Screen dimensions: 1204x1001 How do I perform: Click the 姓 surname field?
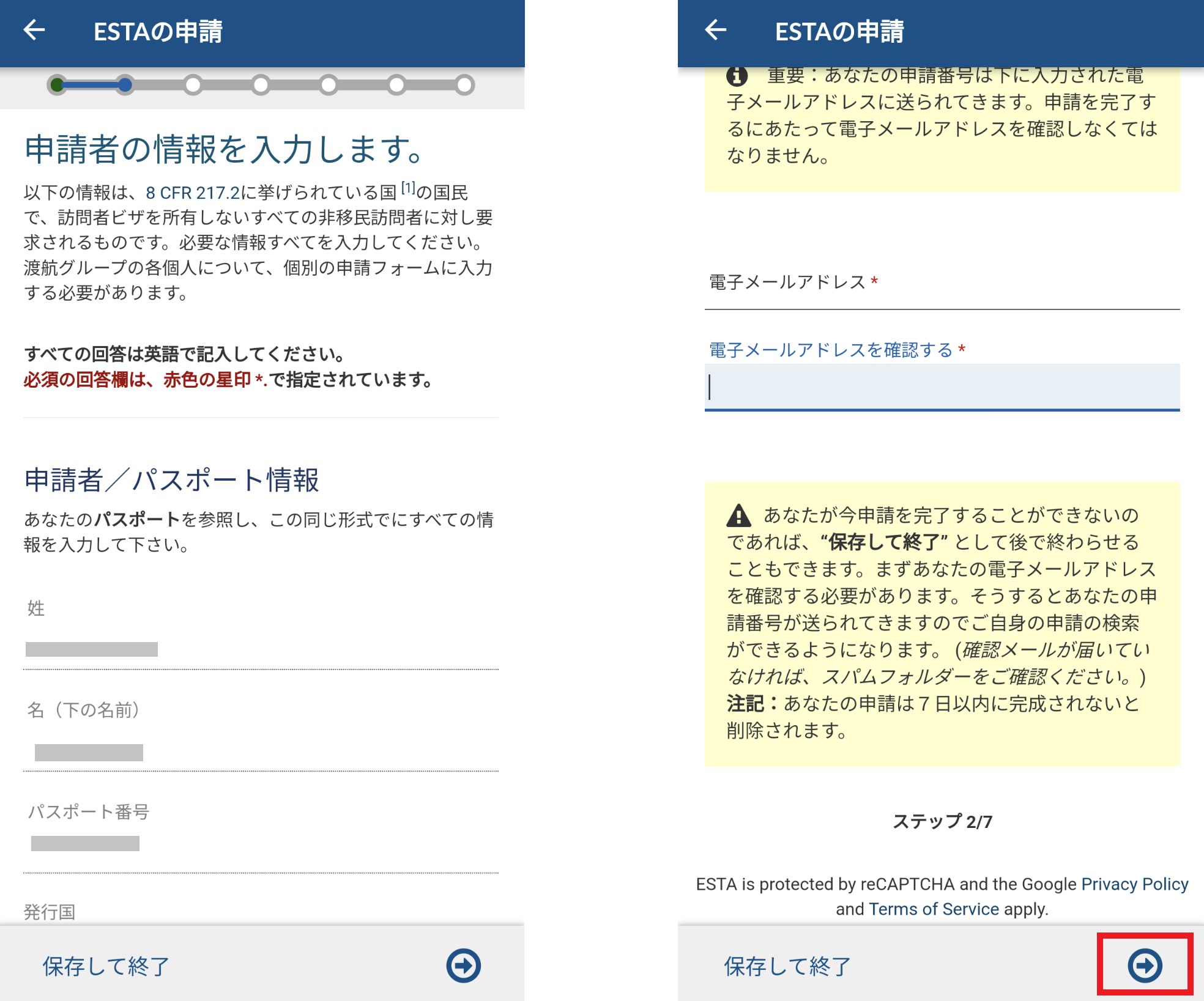261,648
